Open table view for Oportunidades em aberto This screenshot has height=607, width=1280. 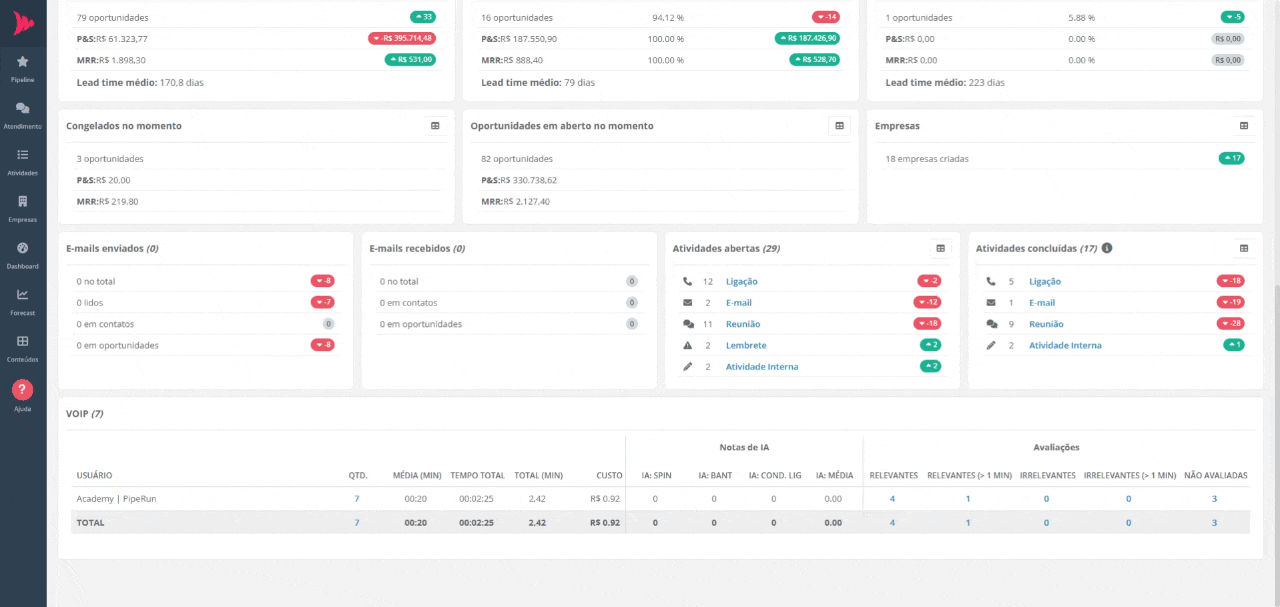point(839,126)
